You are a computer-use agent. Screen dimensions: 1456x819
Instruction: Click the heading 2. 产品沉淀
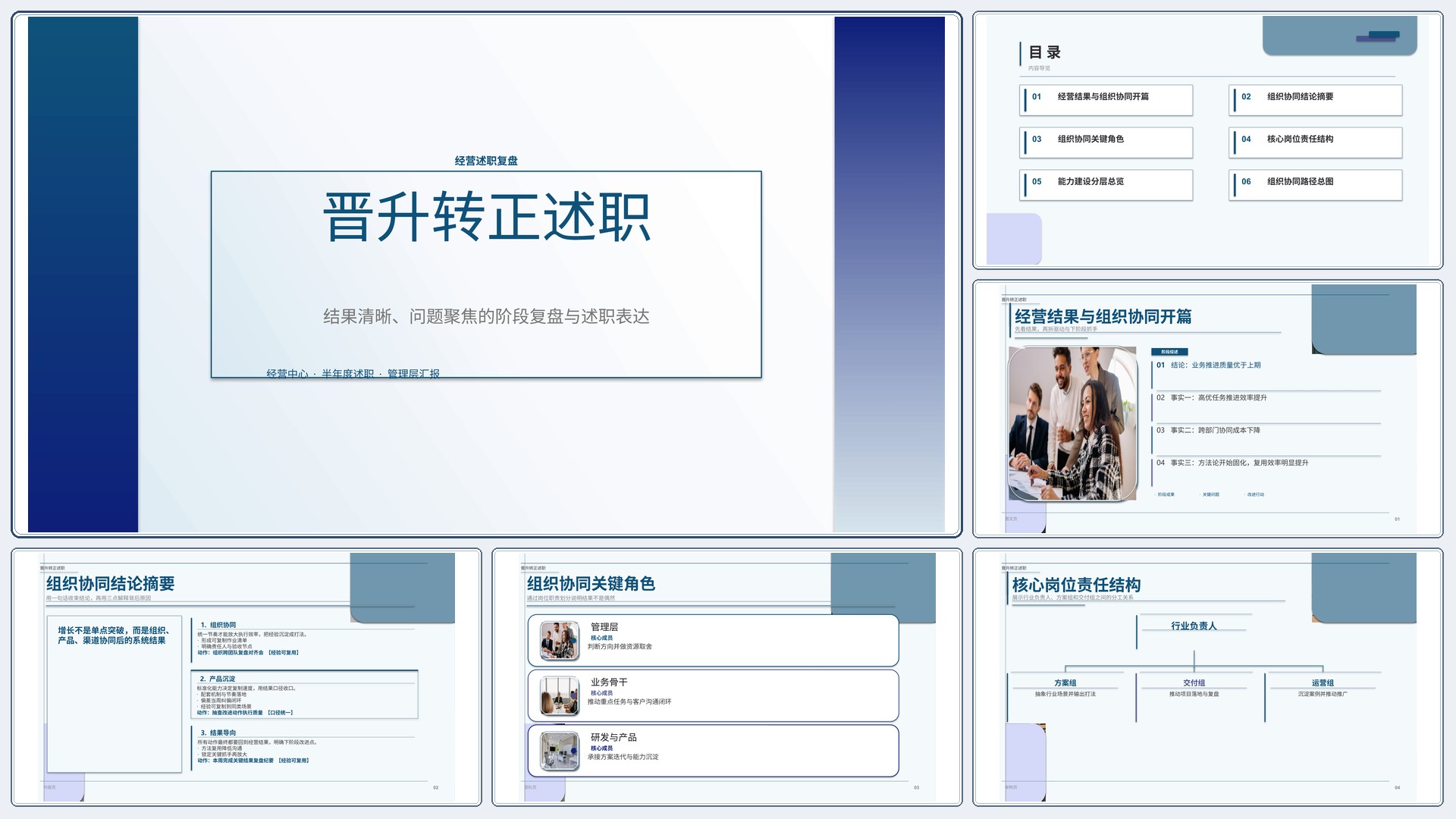(218, 679)
